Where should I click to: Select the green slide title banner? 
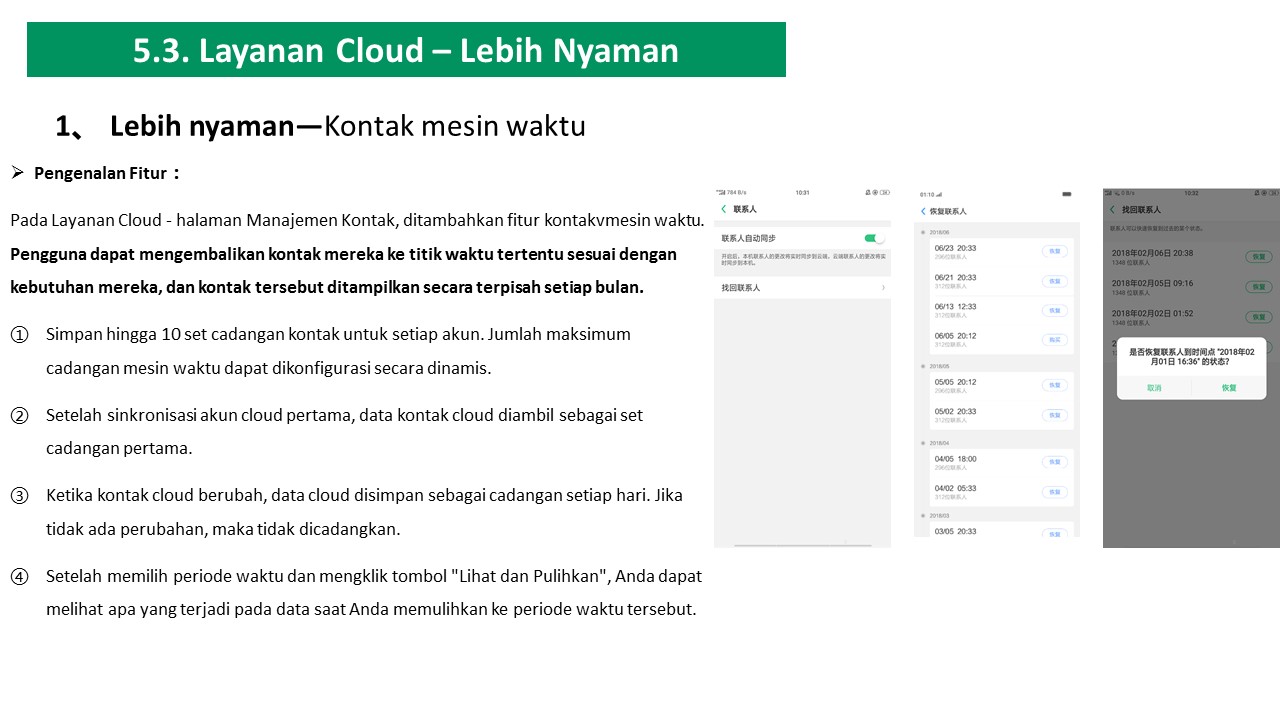click(x=406, y=50)
